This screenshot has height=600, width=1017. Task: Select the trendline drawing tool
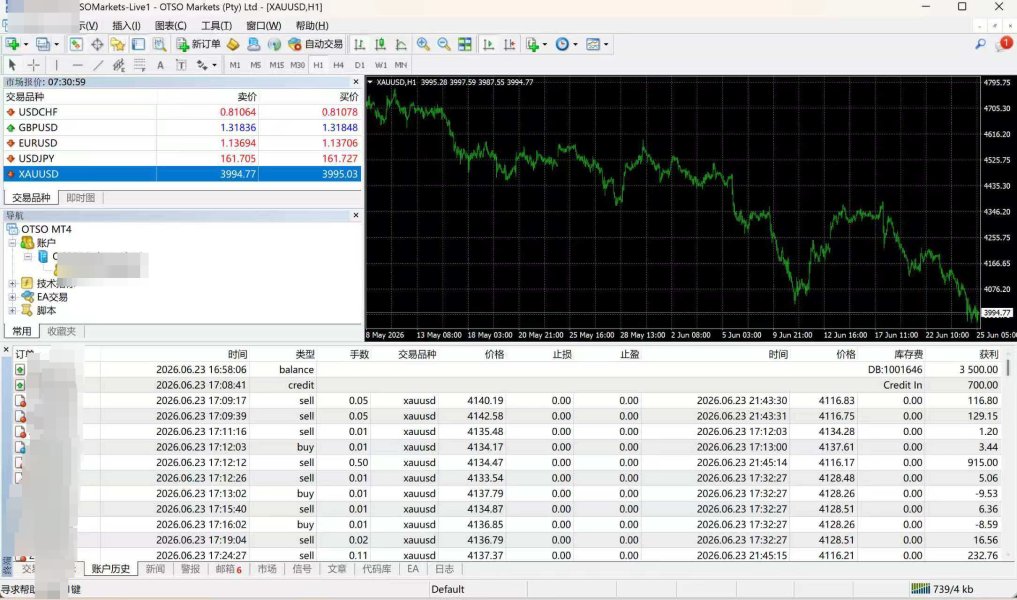click(98, 65)
